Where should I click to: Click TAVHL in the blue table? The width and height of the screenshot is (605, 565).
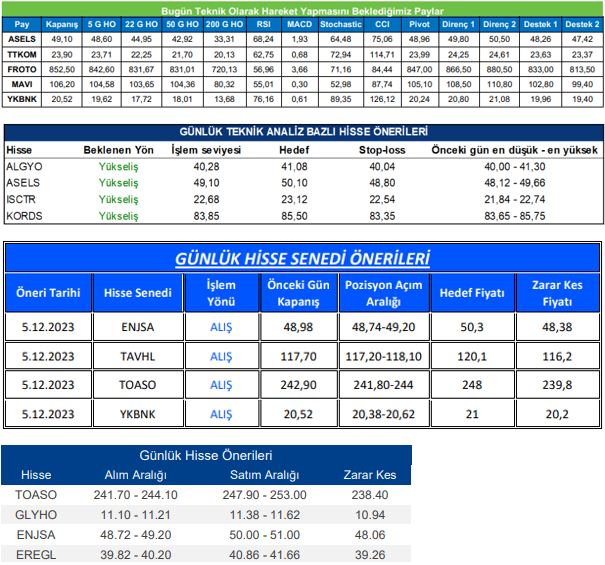click(x=138, y=356)
